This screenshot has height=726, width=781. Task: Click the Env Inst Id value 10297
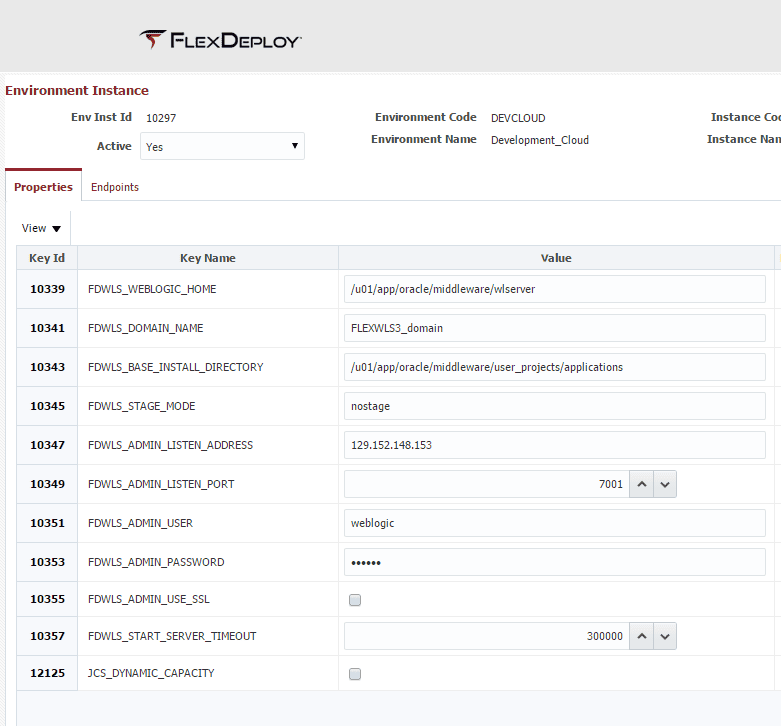[161, 118]
